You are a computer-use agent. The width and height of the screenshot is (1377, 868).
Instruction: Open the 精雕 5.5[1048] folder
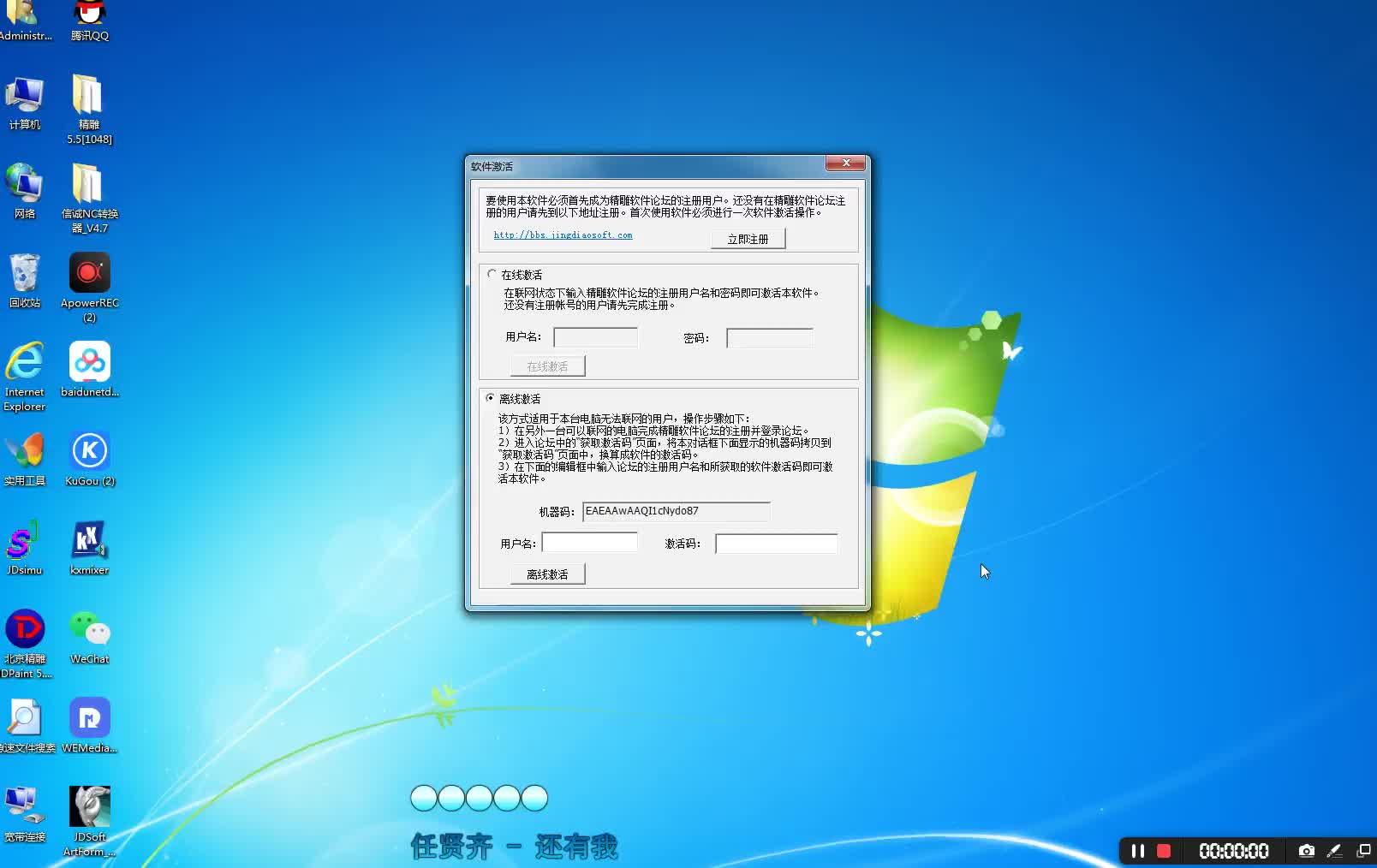click(x=89, y=109)
